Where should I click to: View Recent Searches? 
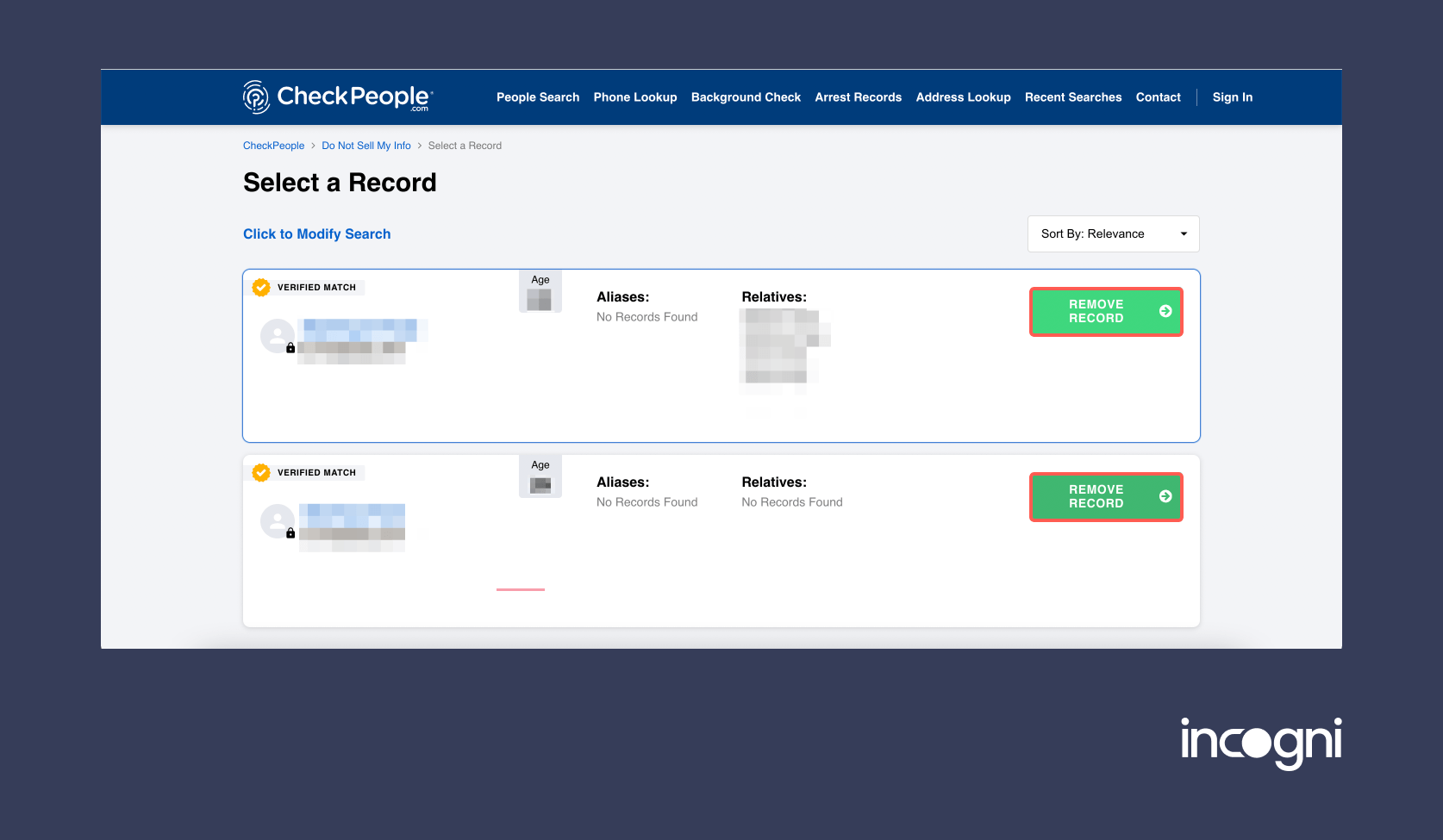coord(1072,97)
